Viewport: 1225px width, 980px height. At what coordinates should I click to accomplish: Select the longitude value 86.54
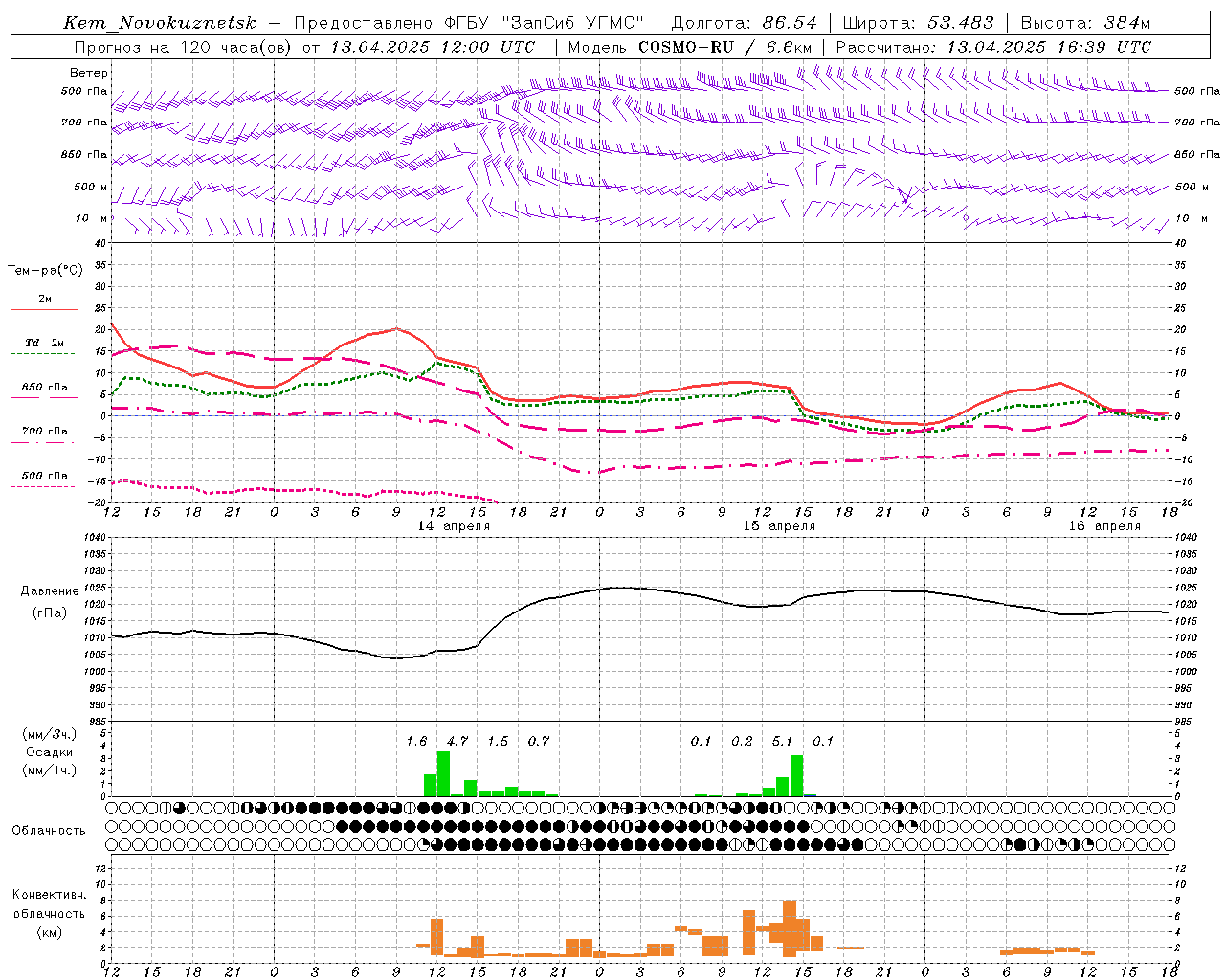pyautogui.click(x=790, y=23)
